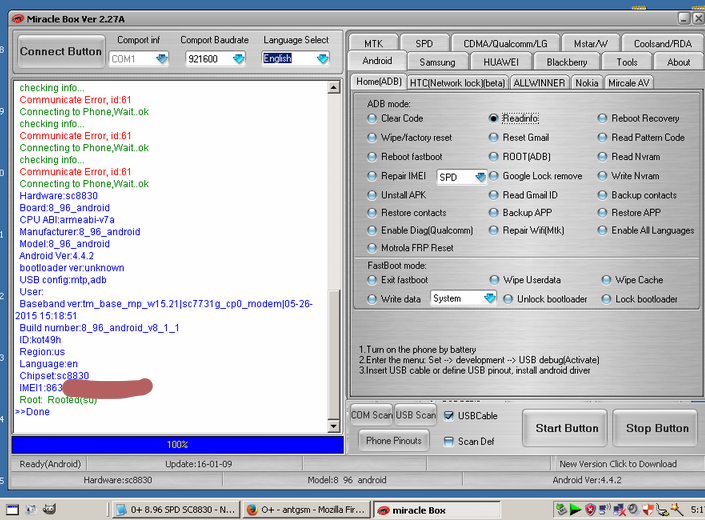This screenshot has height=520, width=705.
Task: Click the USB Scan button
Action: point(415,415)
